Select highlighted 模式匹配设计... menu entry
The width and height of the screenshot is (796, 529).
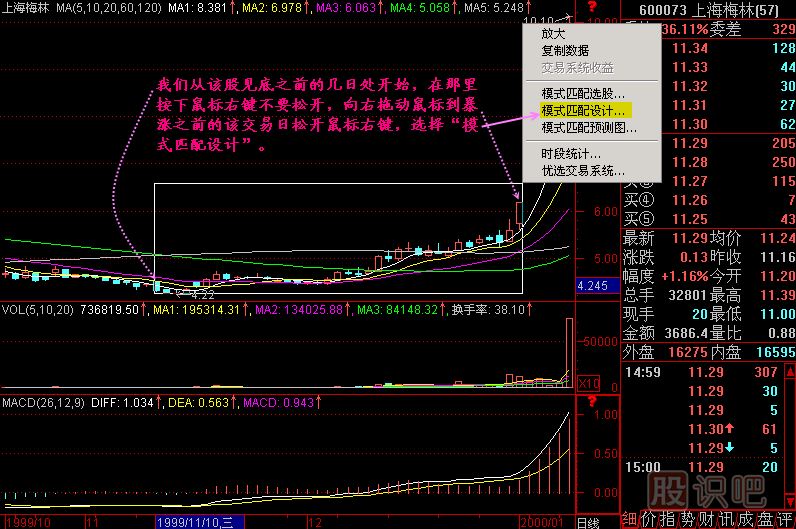tap(586, 110)
